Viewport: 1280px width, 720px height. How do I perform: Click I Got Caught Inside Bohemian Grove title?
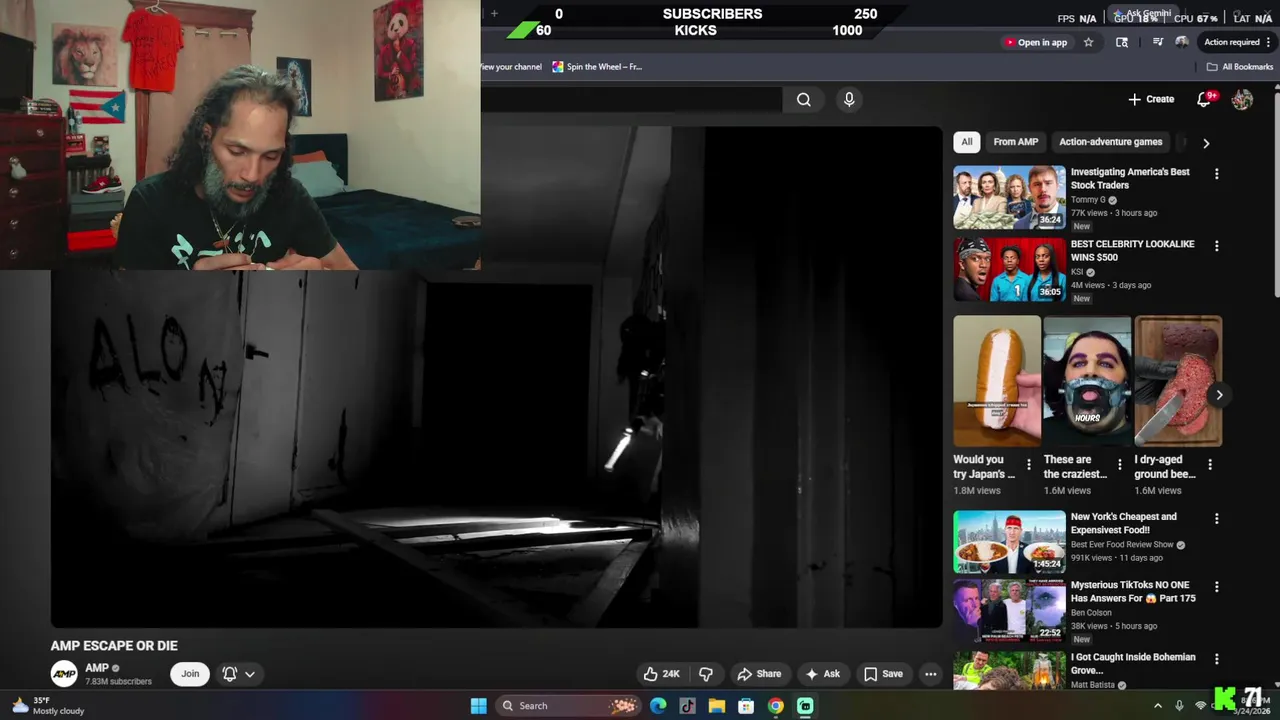pyautogui.click(x=1133, y=664)
